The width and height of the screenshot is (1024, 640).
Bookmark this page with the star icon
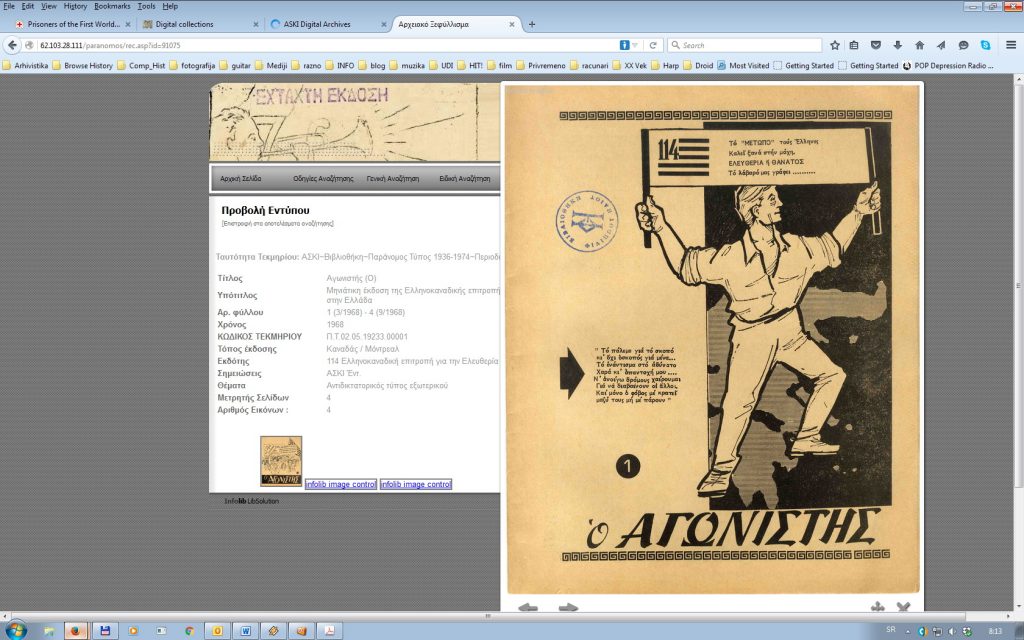[x=835, y=45]
